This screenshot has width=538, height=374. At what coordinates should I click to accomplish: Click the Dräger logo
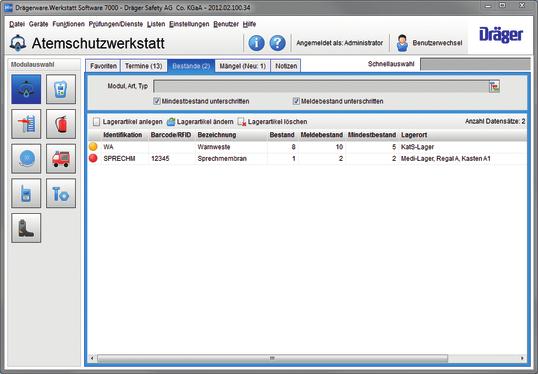(501, 35)
